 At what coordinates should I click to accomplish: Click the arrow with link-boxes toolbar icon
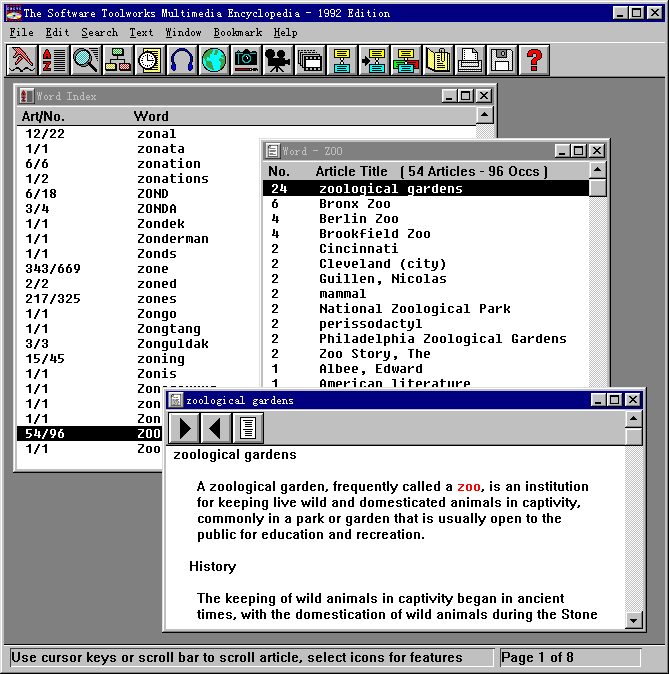(374, 60)
